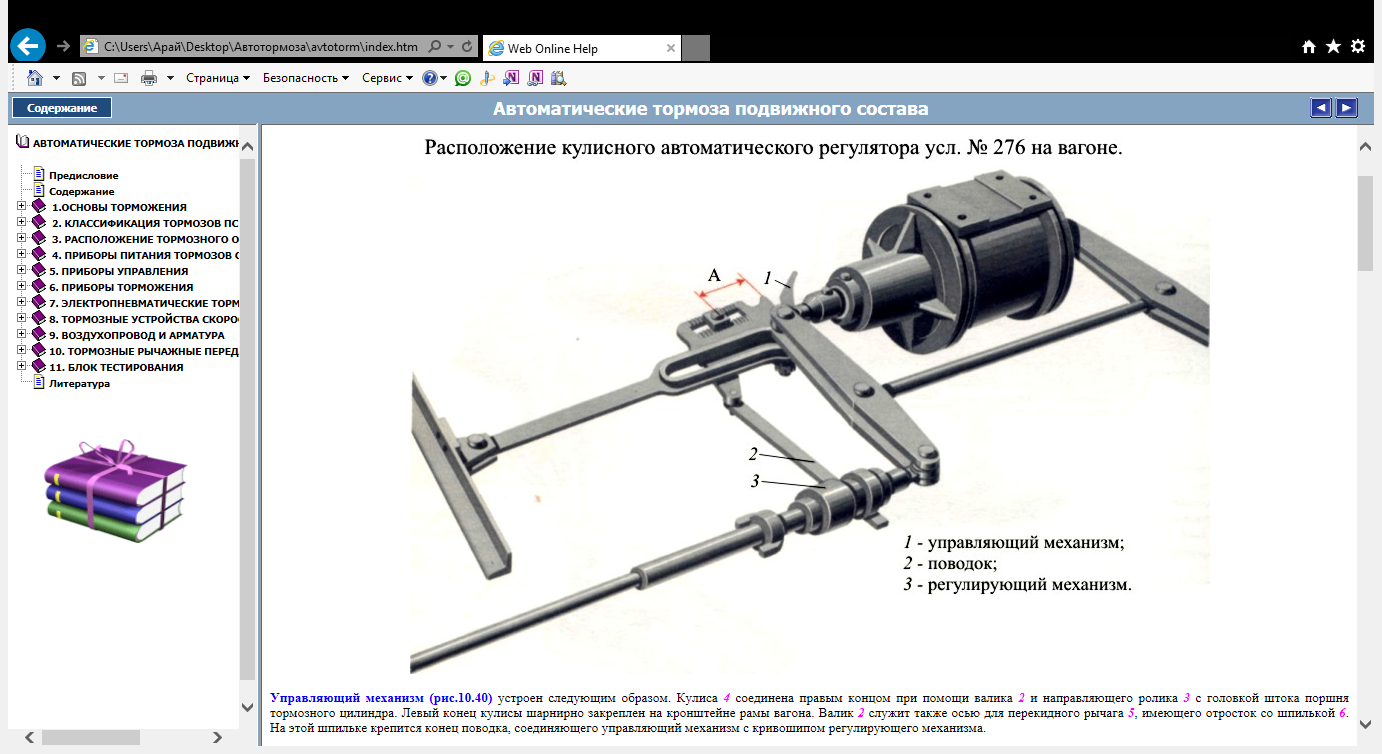The image size is (1382, 754).
Task: Select 11. БЛОК ТЕСТИРОВАНИЯ item
Action: pyautogui.click(x=116, y=367)
